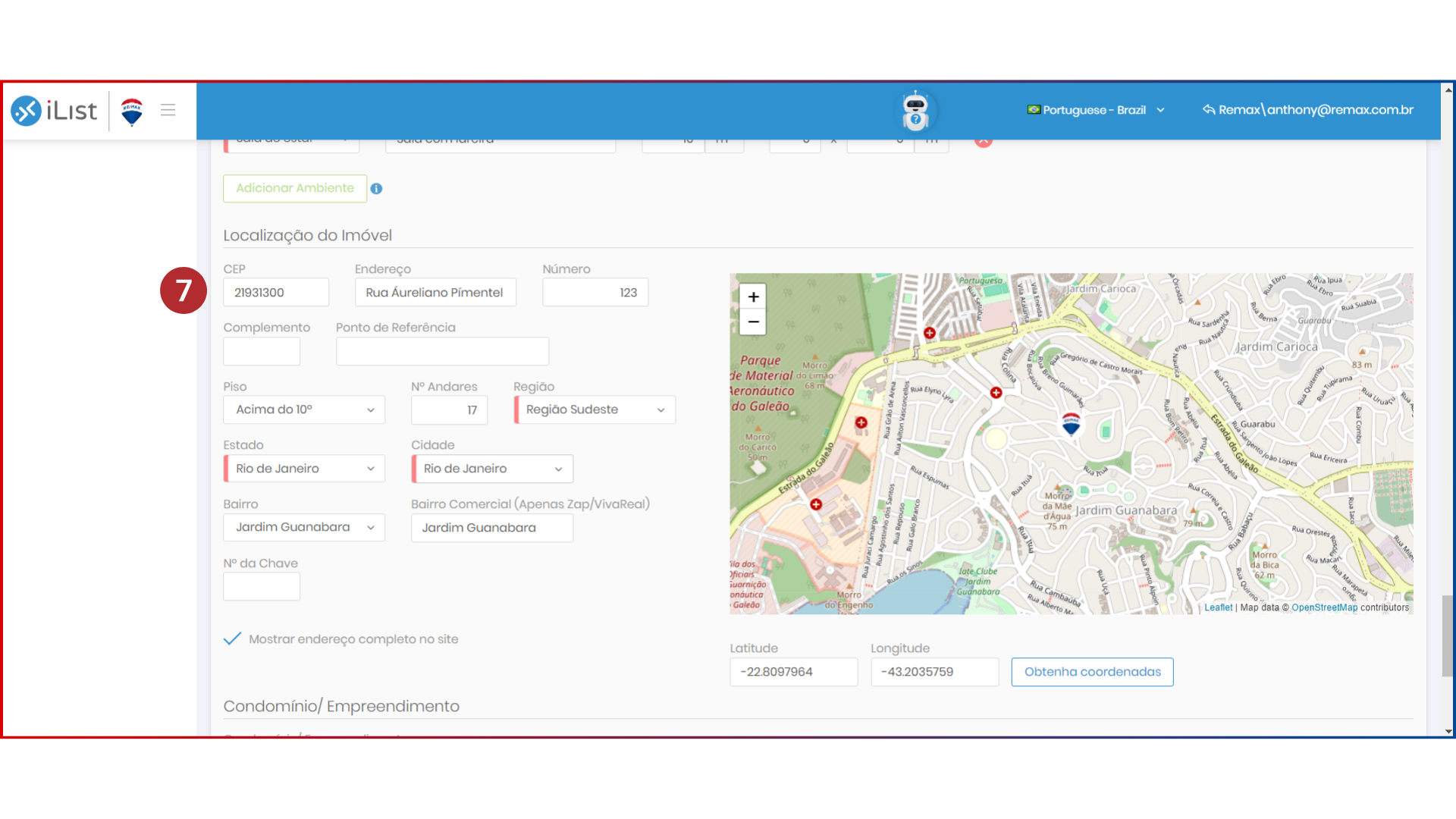Image resolution: width=1456 pixels, height=819 pixels.
Task: Click the Jardim Guanabara map label
Action: 1125,510
